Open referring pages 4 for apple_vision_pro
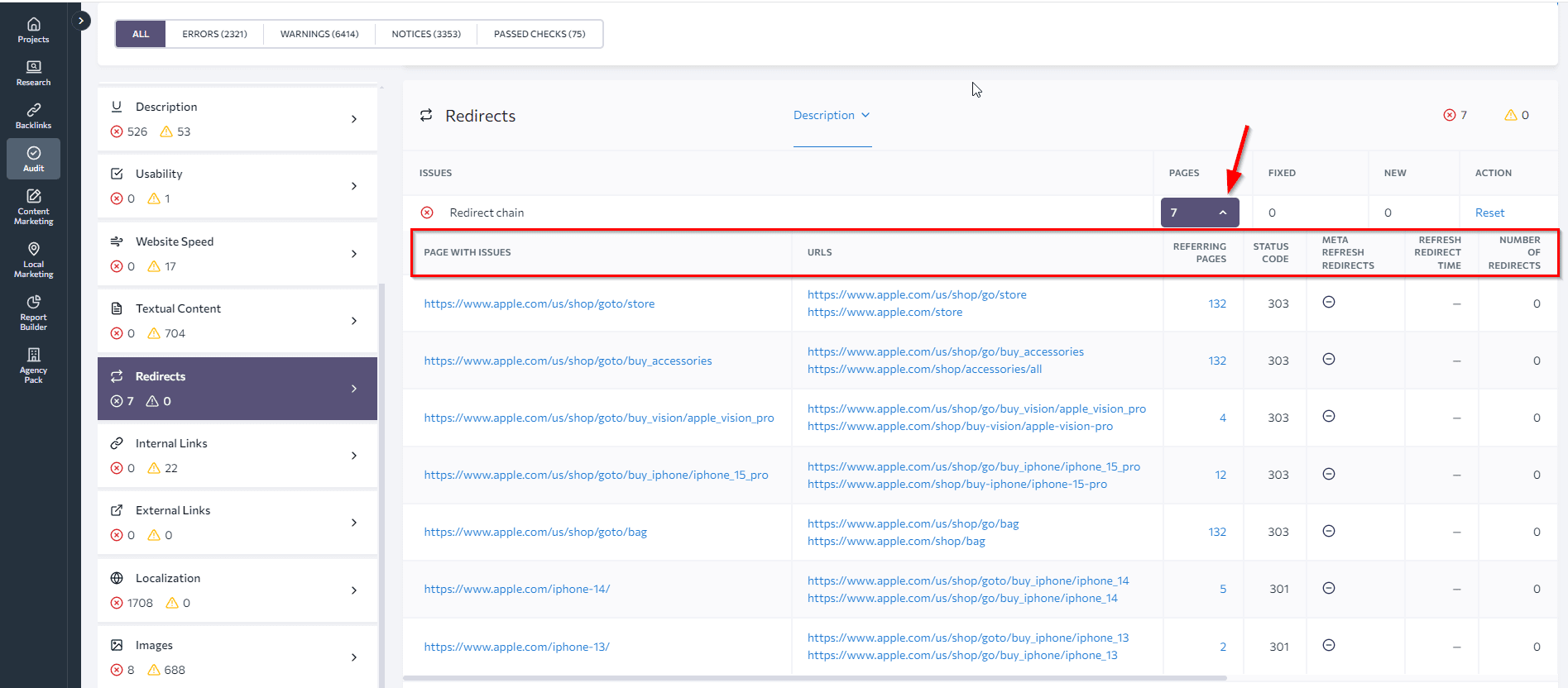This screenshot has width=1568, height=688. (x=1223, y=418)
